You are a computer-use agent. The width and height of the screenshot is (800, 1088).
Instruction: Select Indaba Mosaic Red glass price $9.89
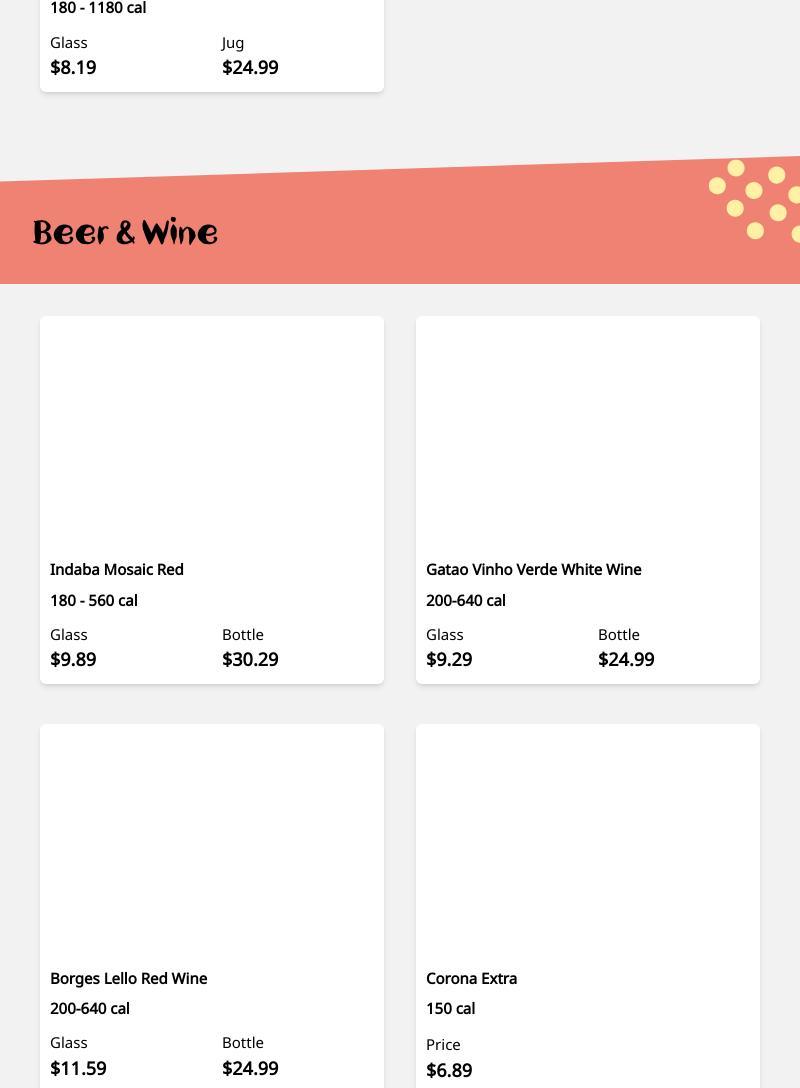point(74,659)
